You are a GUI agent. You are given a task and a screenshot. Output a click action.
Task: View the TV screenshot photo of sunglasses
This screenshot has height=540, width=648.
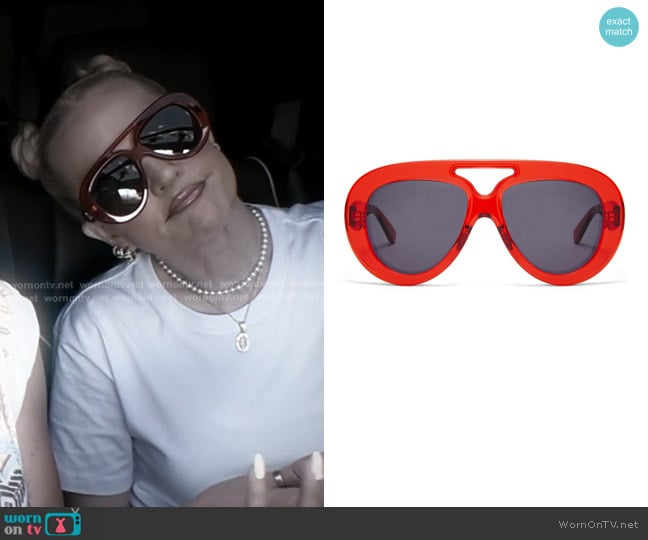[162, 253]
